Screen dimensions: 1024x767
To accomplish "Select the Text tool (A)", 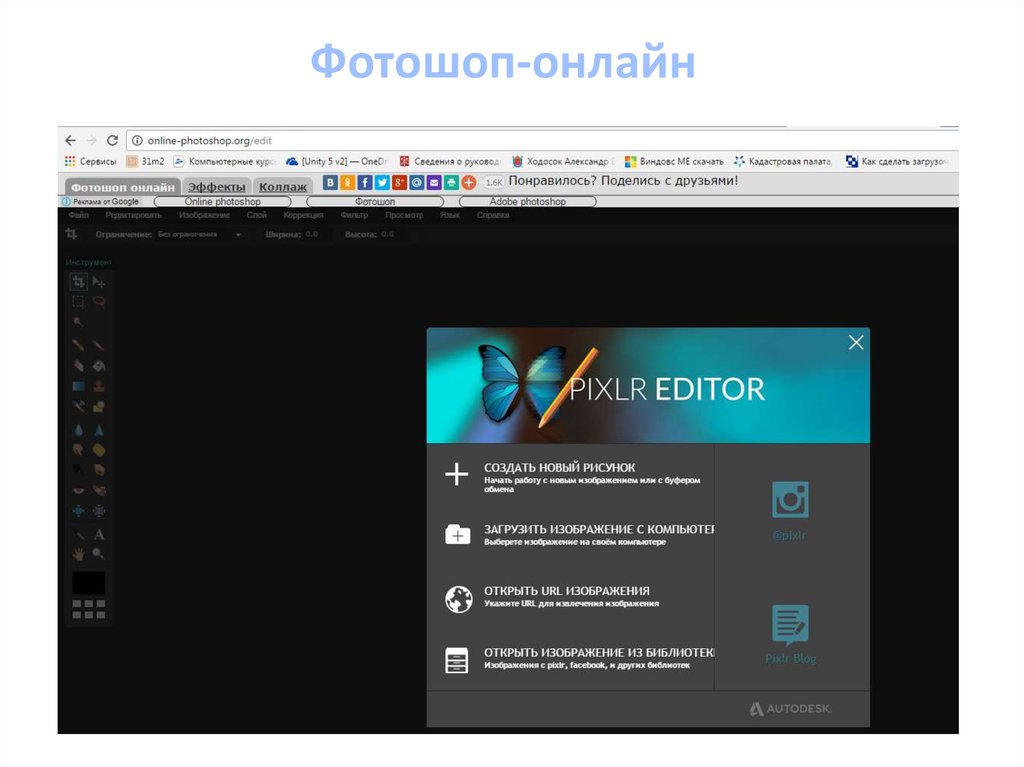I will [x=99, y=535].
